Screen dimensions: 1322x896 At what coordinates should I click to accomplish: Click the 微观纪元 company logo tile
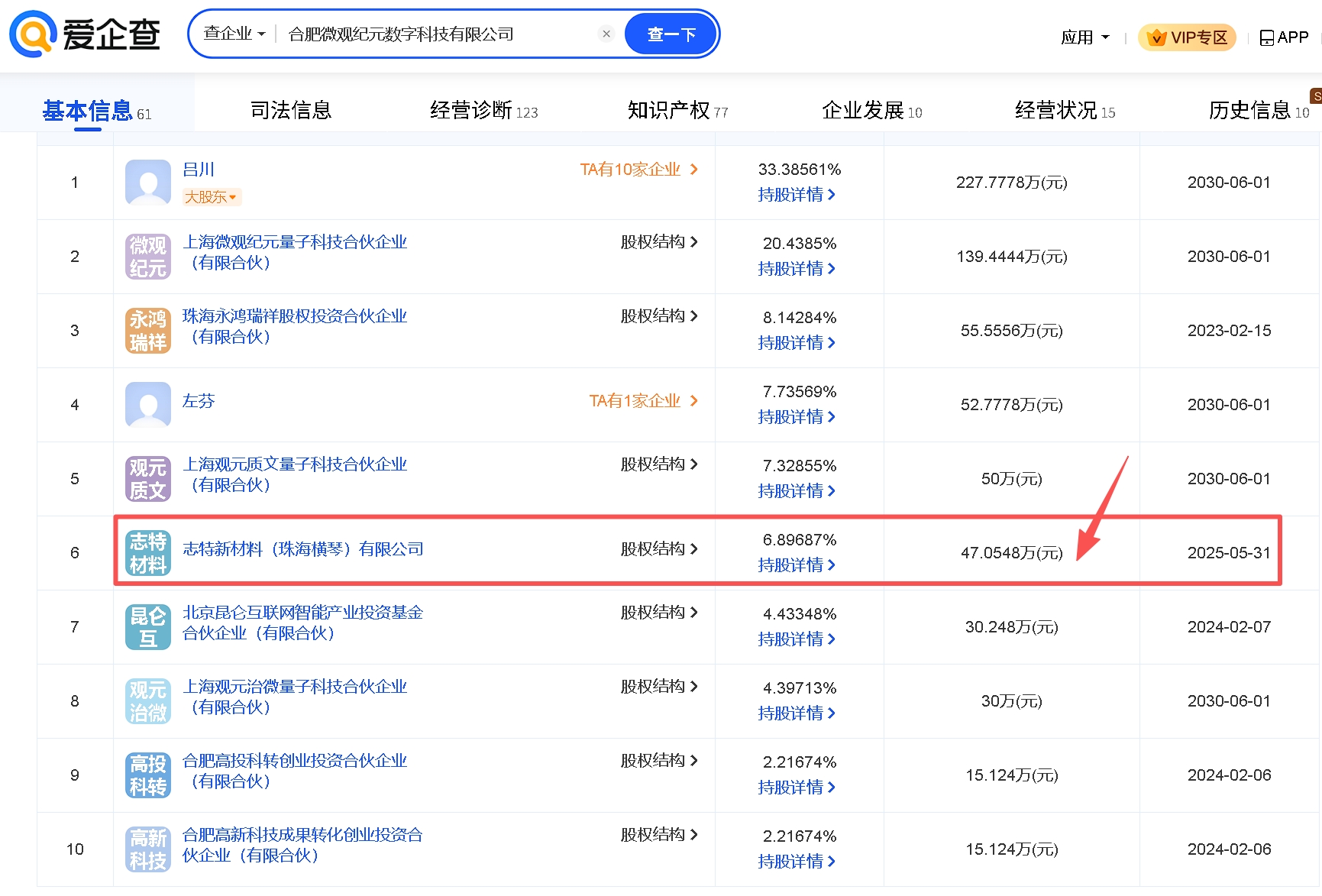click(148, 256)
